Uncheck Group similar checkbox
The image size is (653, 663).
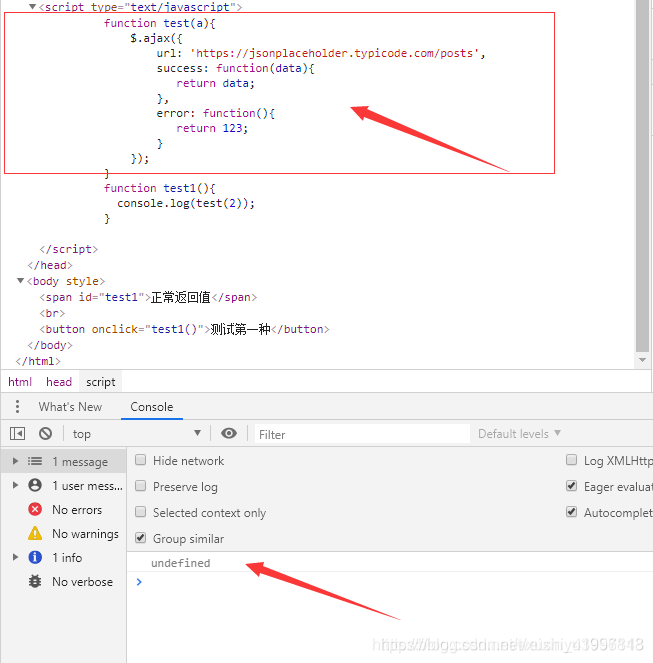point(140,538)
